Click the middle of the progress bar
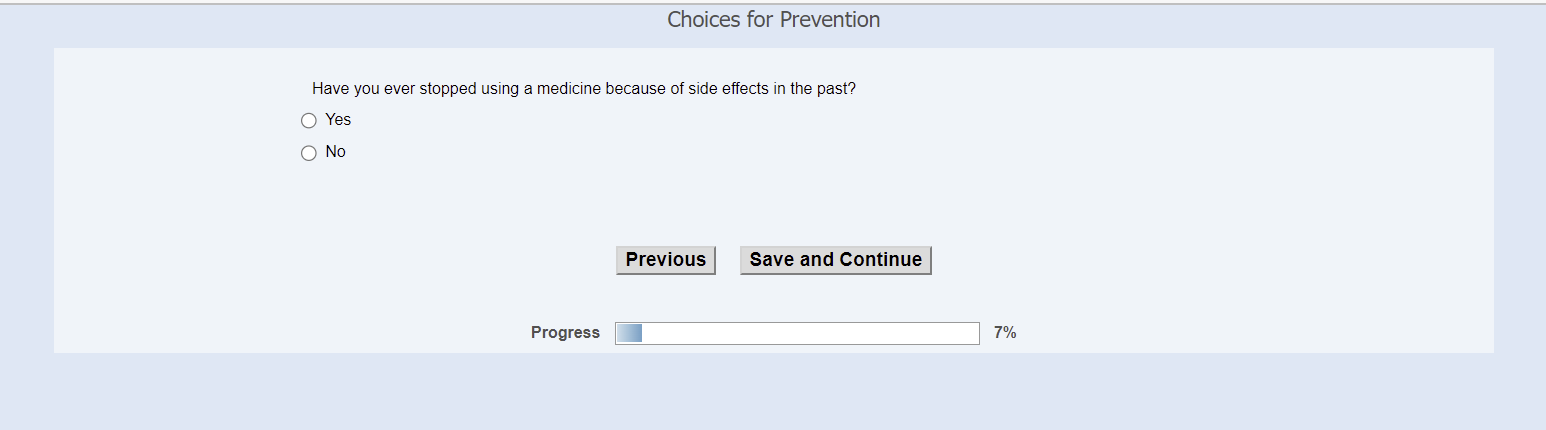This screenshot has height=430, width=1546. coord(797,333)
